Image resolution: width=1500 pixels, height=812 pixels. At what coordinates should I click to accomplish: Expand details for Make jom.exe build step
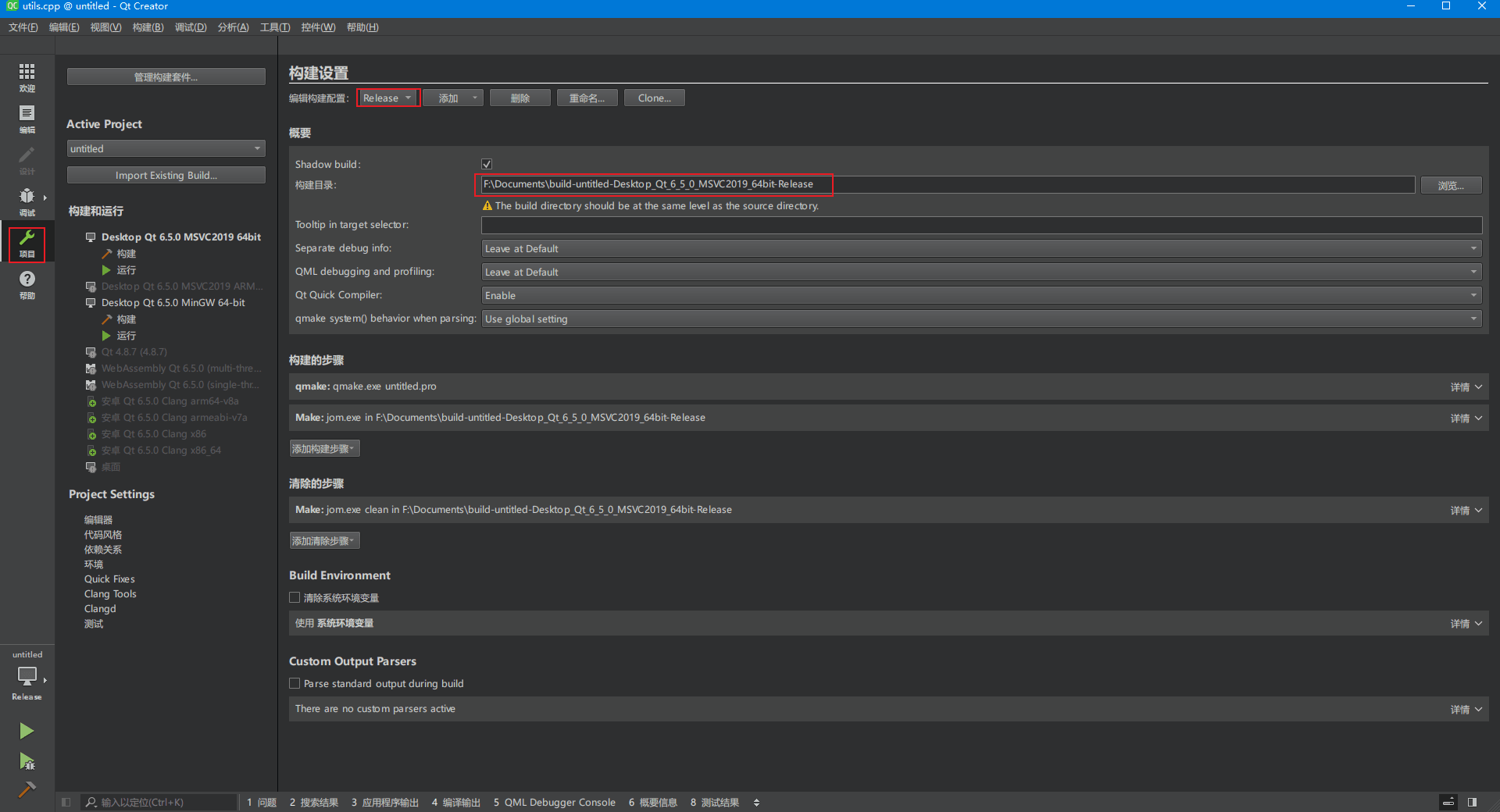pos(1466,418)
